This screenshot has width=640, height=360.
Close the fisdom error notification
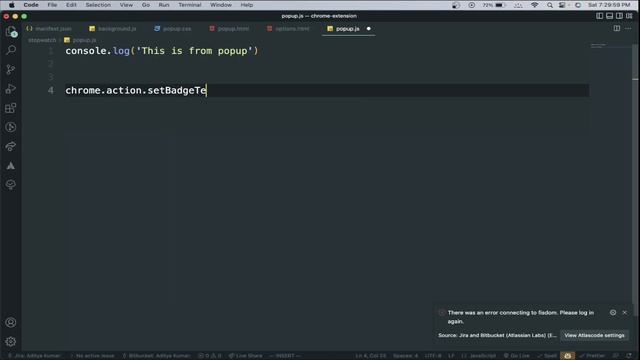pyautogui.click(x=624, y=312)
